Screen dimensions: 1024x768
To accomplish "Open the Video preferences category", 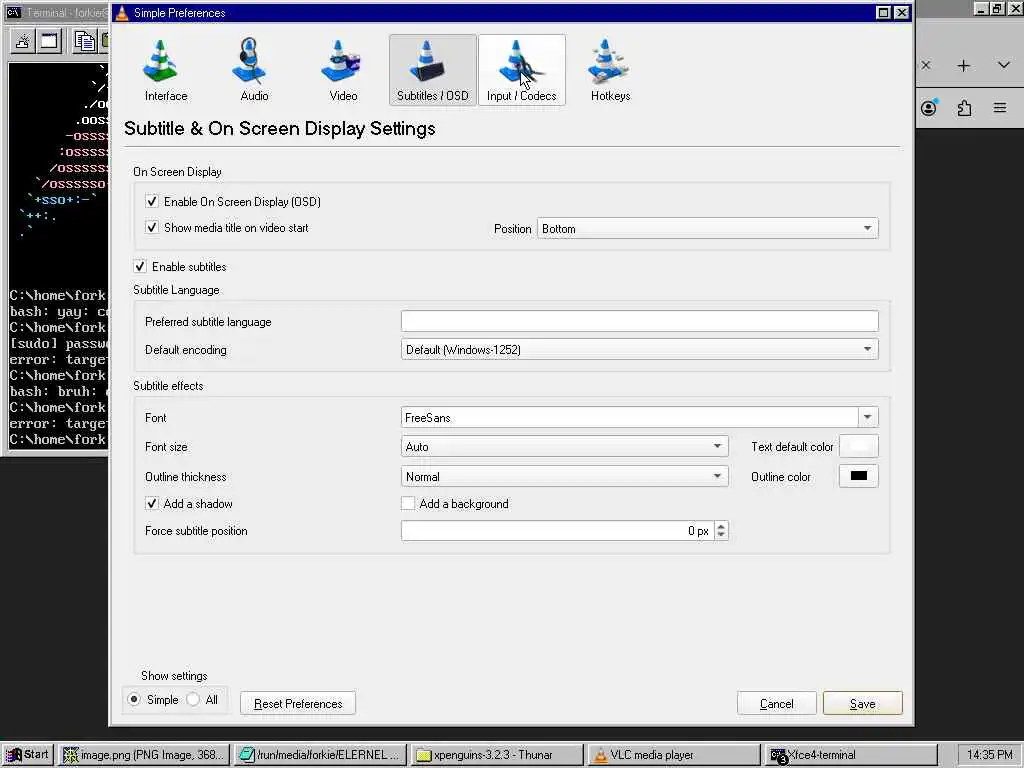I will pos(344,70).
